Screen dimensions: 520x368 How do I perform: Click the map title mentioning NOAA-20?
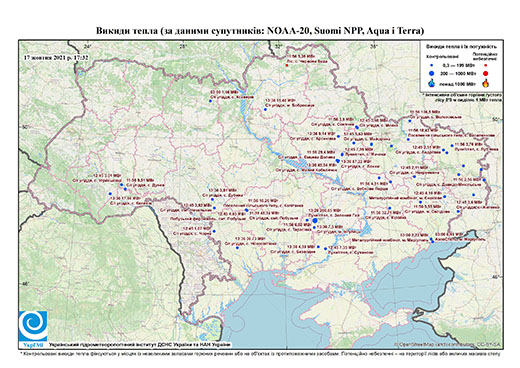[x=260, y=31]
